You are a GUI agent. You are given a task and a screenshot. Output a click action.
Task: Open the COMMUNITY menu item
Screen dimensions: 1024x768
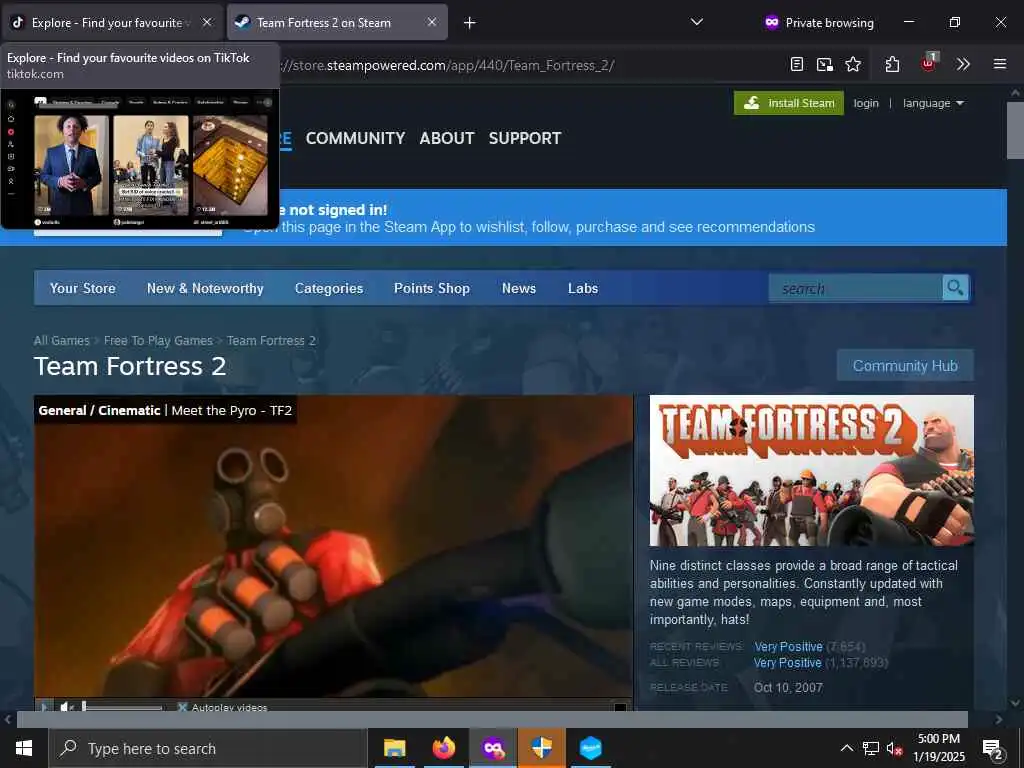click(355, 138)
